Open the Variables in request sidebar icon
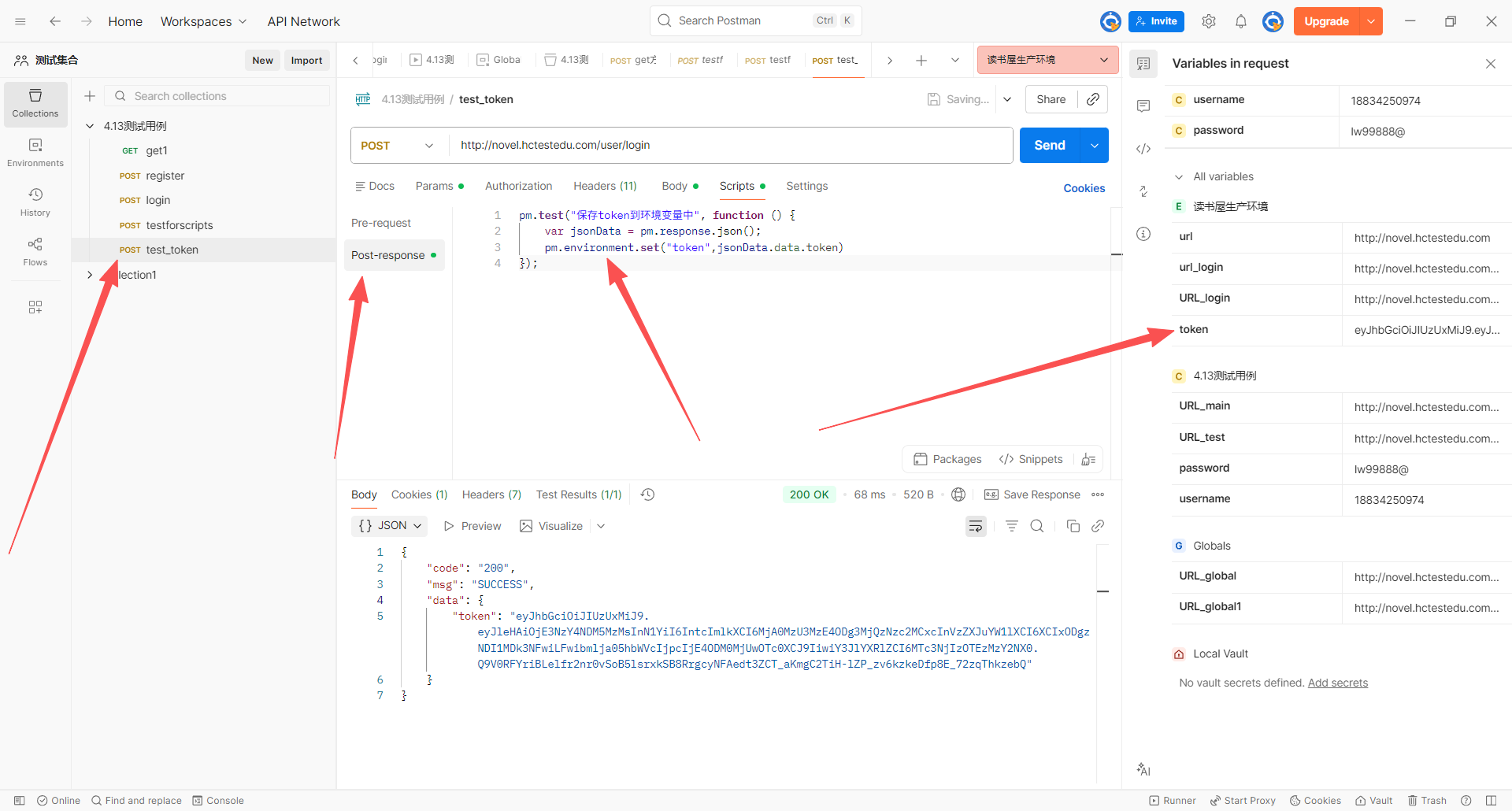This screenshot has height=811, width=1512. pos(1143,64)
